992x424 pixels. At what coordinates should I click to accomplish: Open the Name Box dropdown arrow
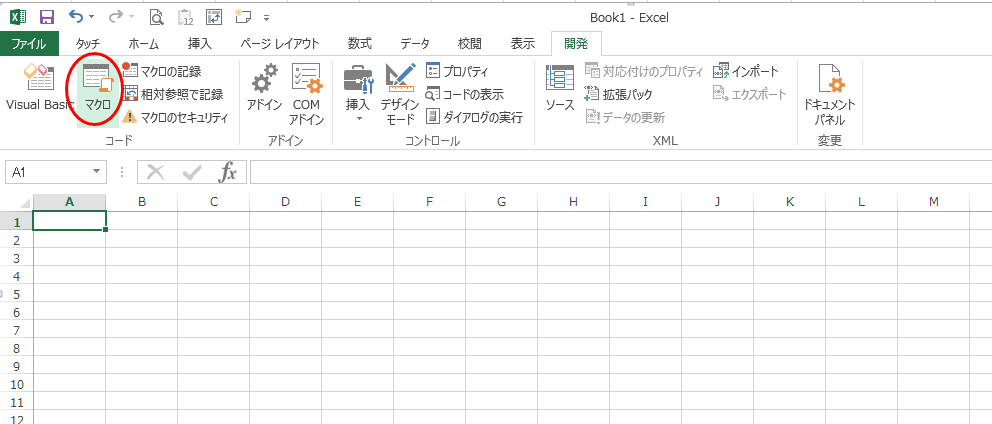coord(97,172)
